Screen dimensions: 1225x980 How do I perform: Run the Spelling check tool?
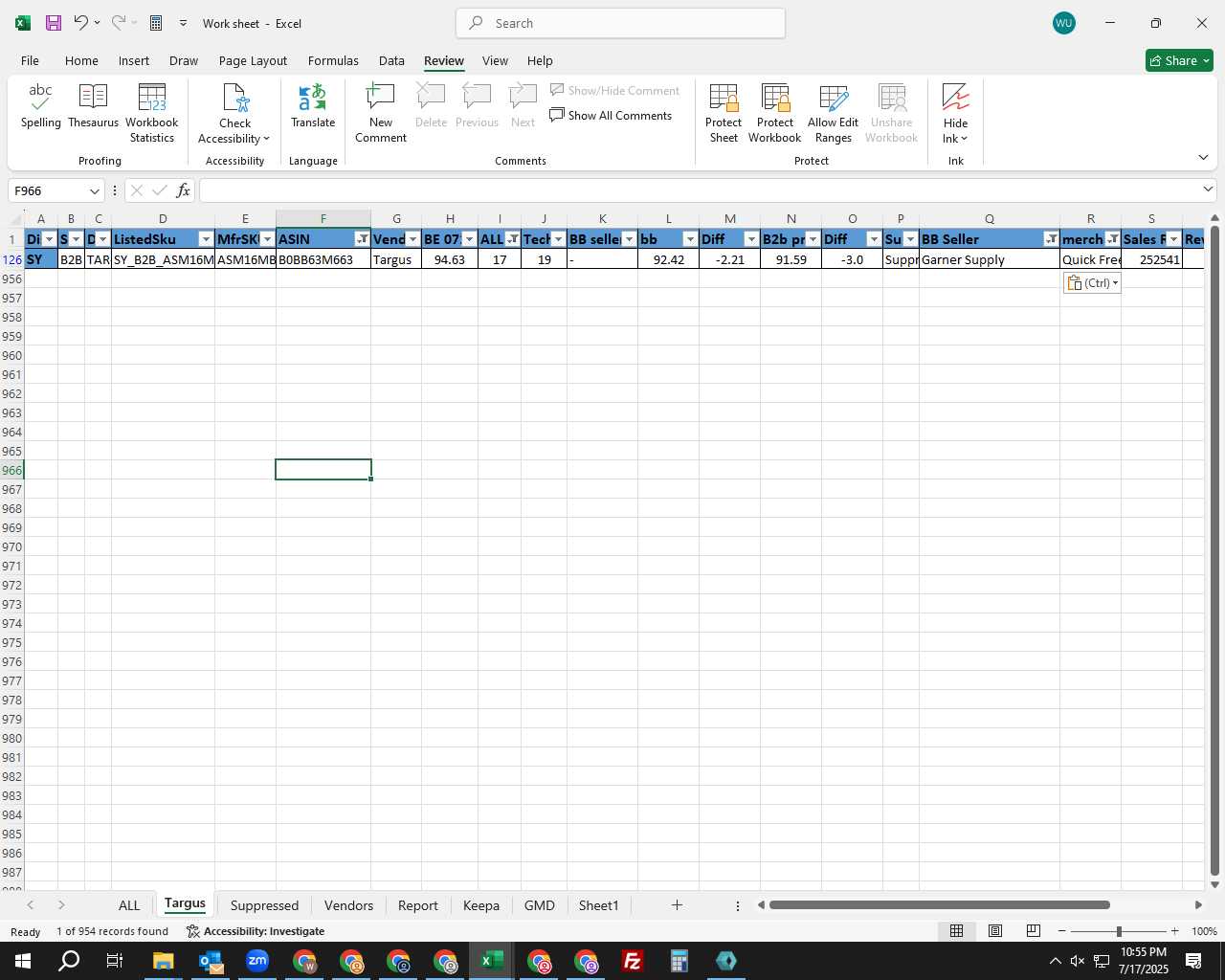[x=41, y=106]
